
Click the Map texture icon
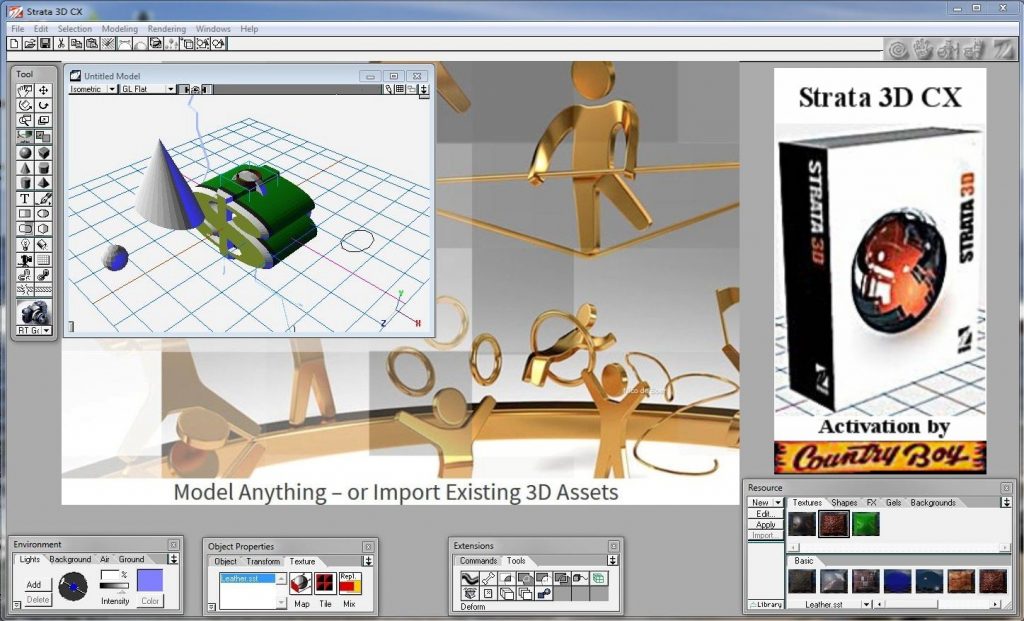(301, 582)
